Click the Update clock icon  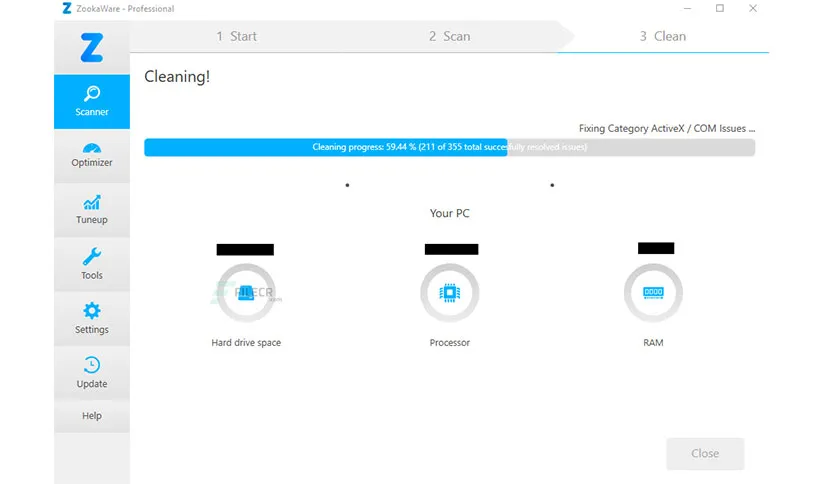(x=92, y=365)
